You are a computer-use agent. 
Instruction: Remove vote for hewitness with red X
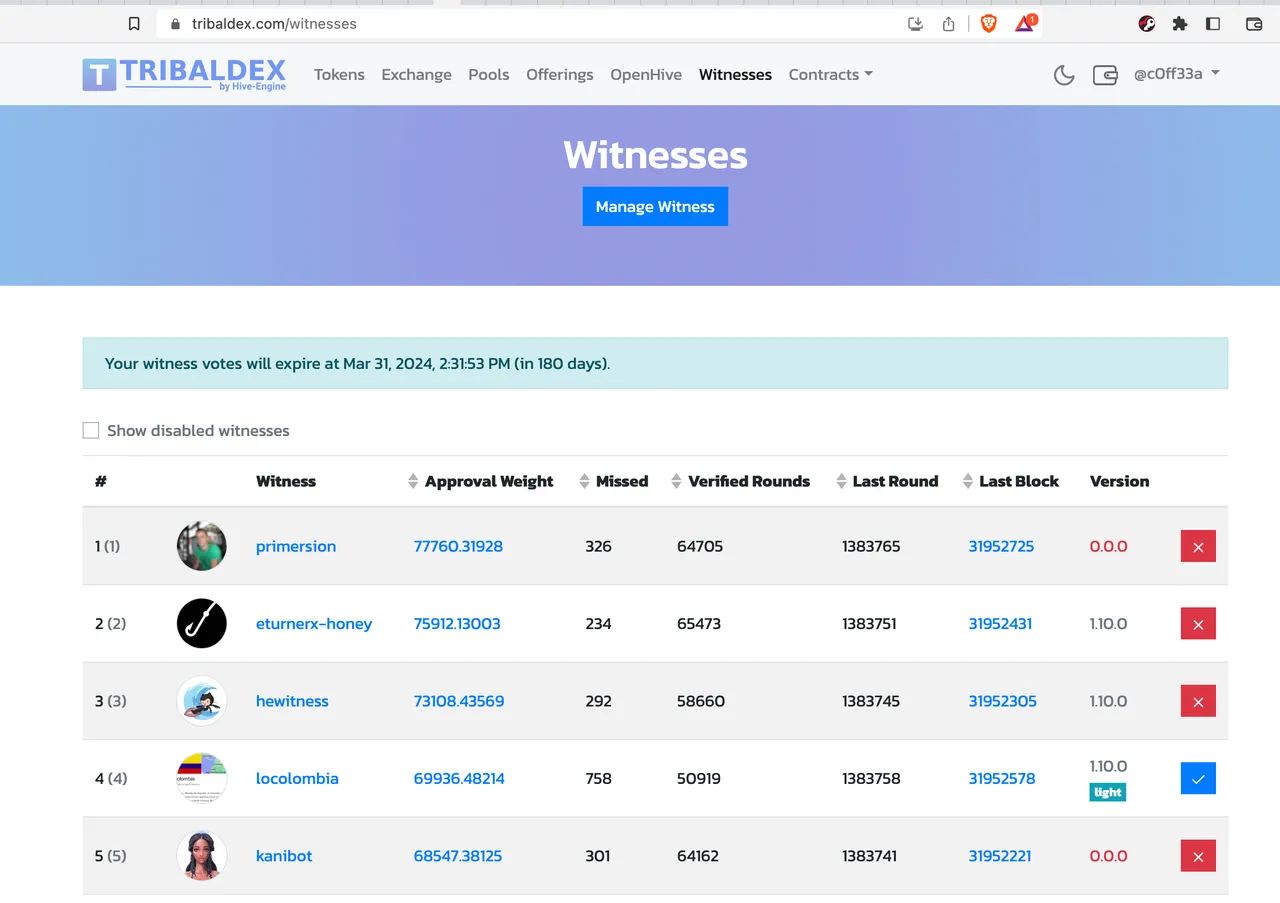(1198, 701)
